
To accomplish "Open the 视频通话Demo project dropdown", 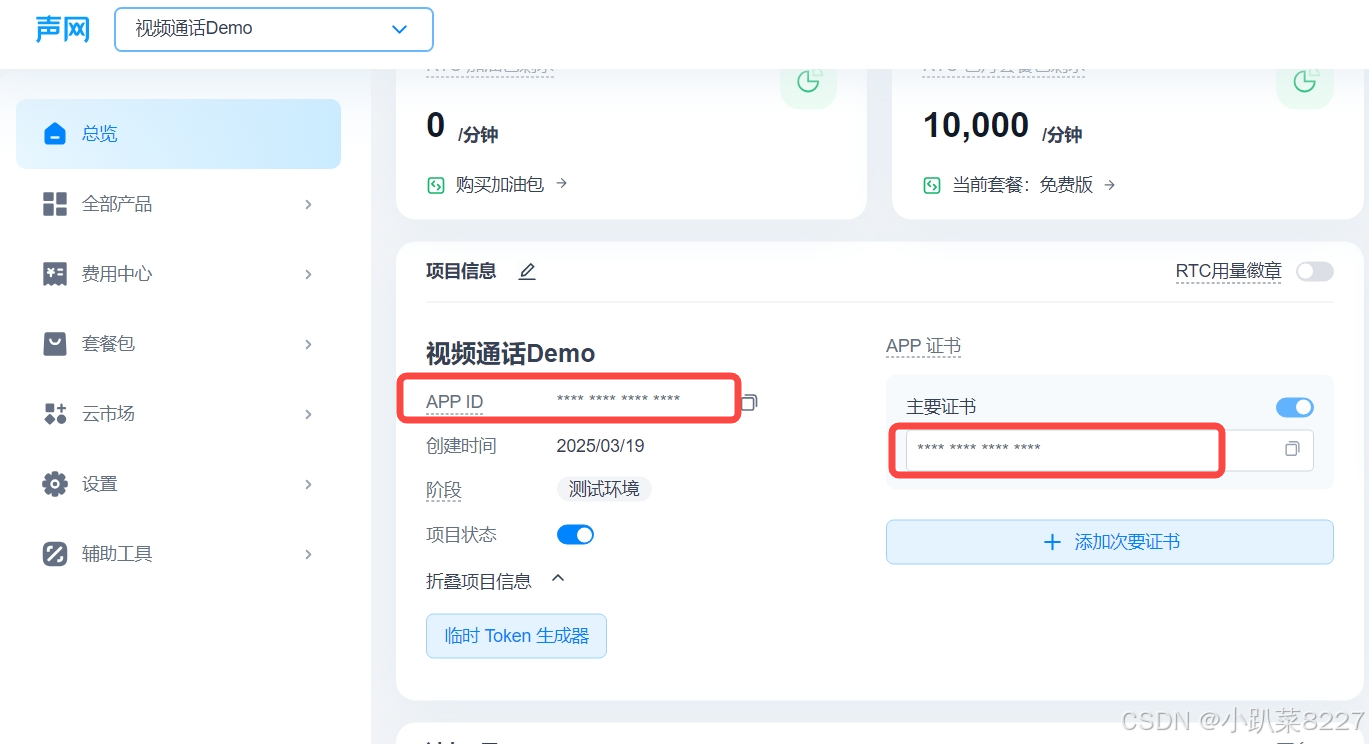I will (x=274, y=29).
